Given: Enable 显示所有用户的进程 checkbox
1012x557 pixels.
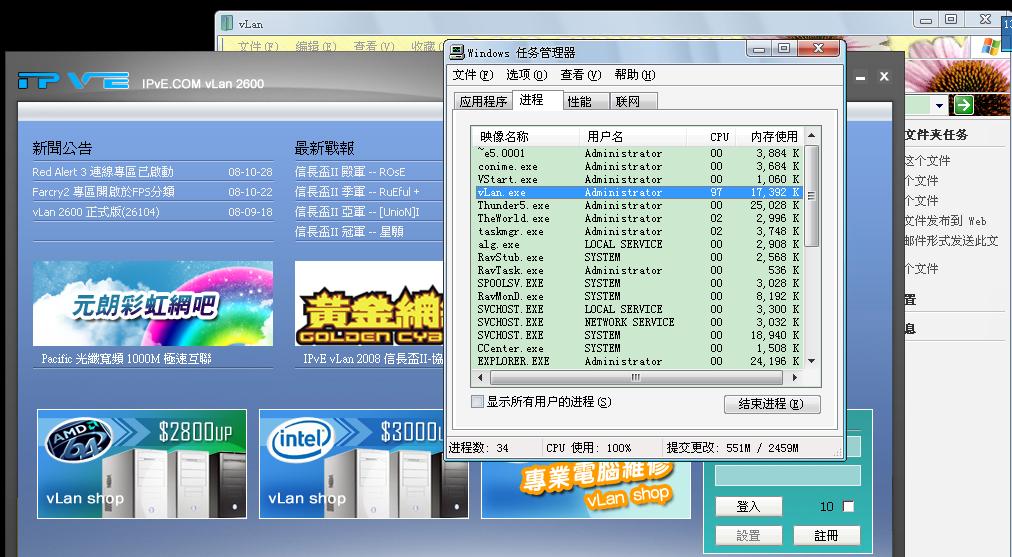Looking at the screenshot, I should (x=478, y=401).
